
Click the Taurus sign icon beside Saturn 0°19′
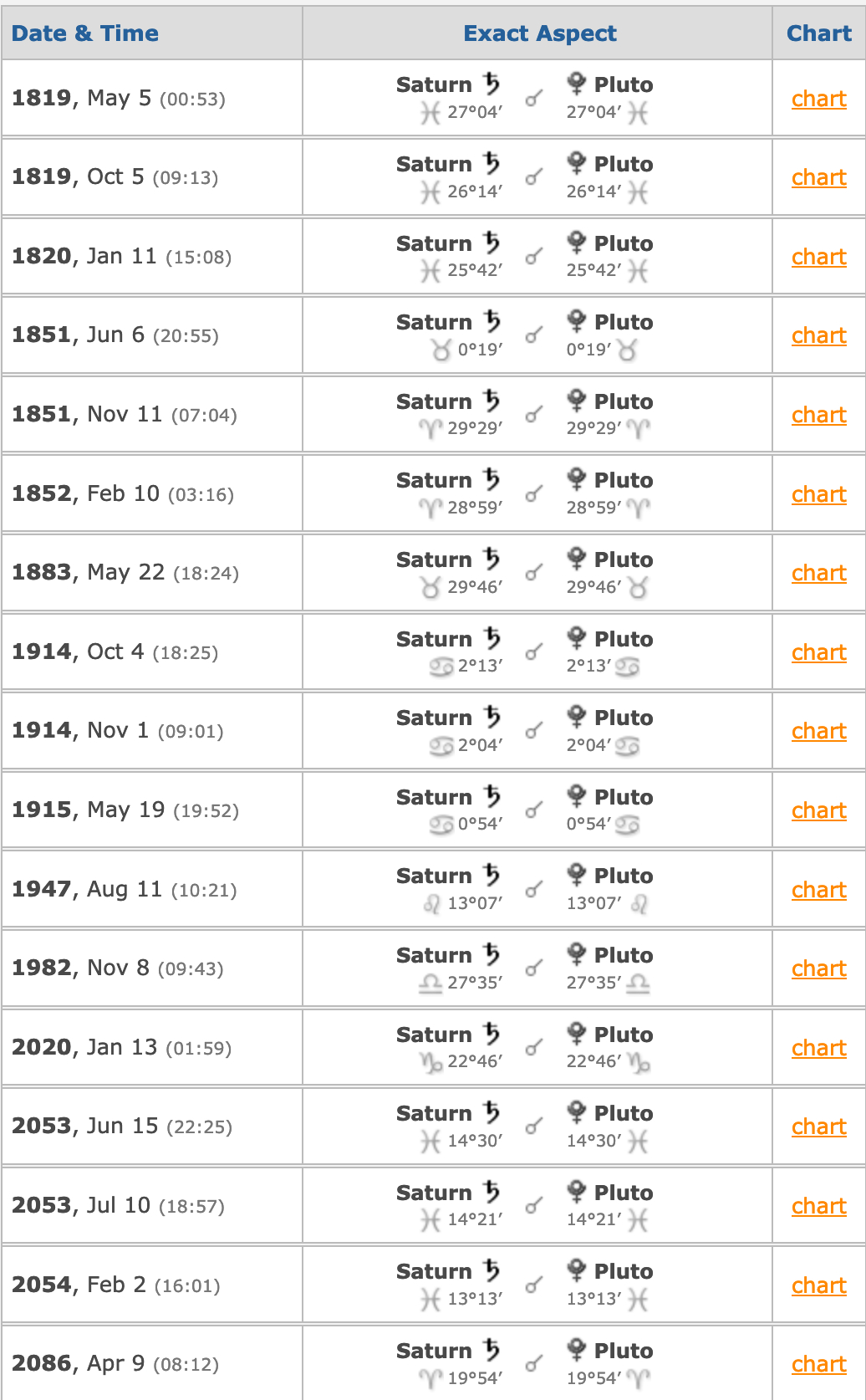coord(441,350)
